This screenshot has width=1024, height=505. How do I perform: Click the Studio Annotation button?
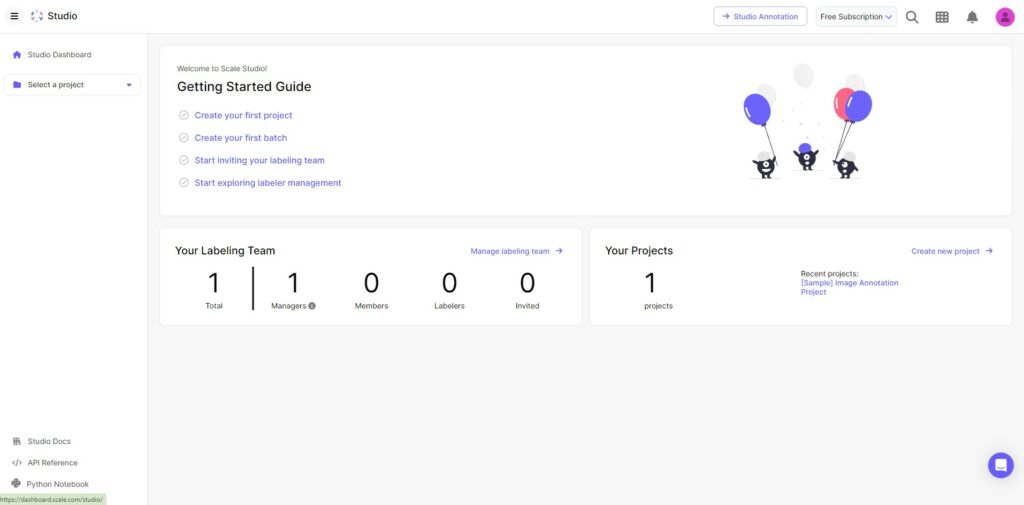760,16
